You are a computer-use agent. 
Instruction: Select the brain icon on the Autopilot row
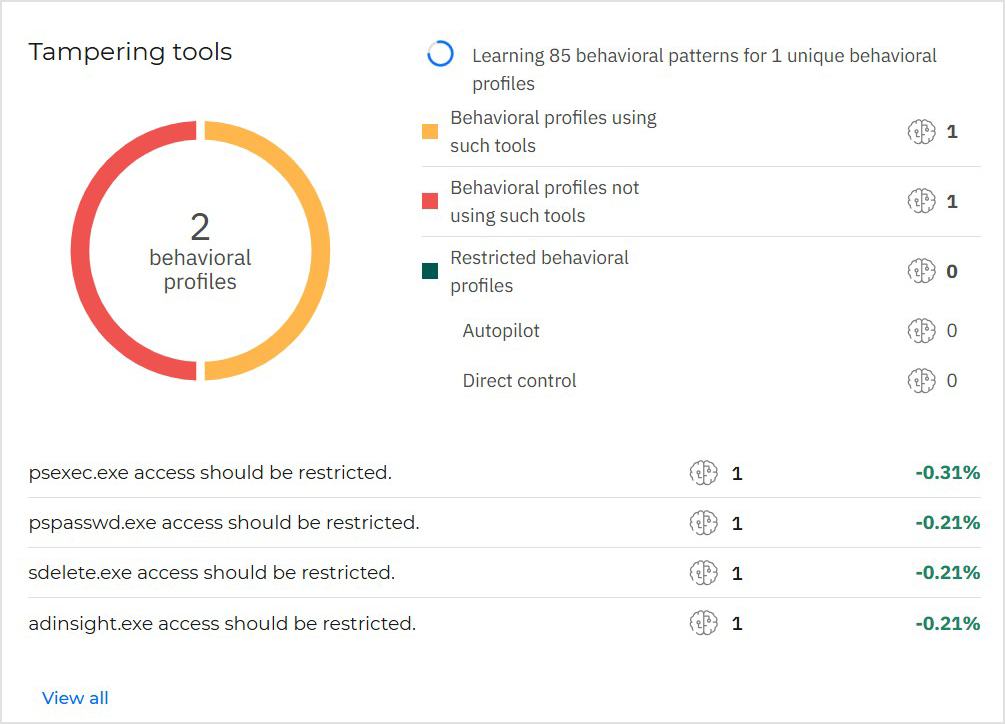[922, 330]
